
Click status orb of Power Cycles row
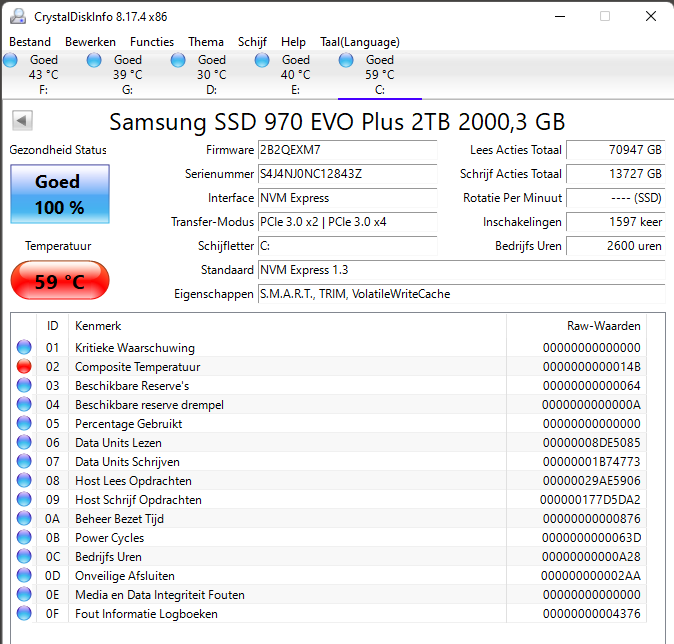[x=24, y=537]
